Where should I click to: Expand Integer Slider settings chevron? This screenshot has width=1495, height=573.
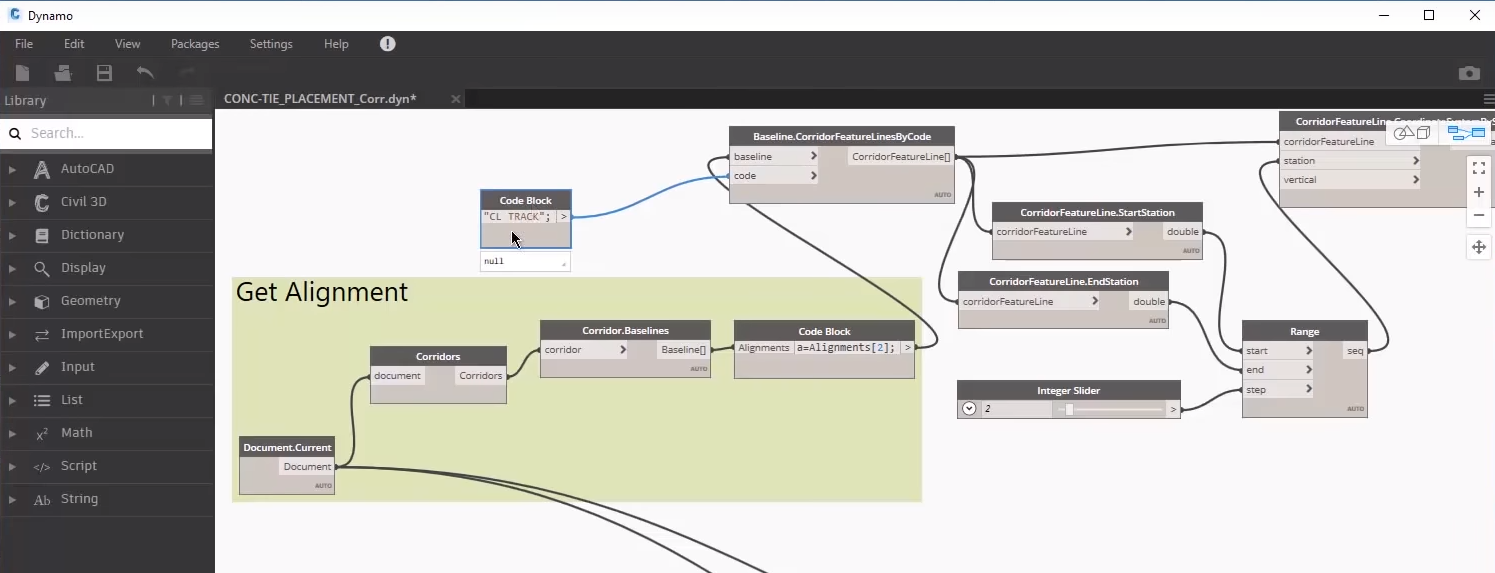(x=969, y=408)
